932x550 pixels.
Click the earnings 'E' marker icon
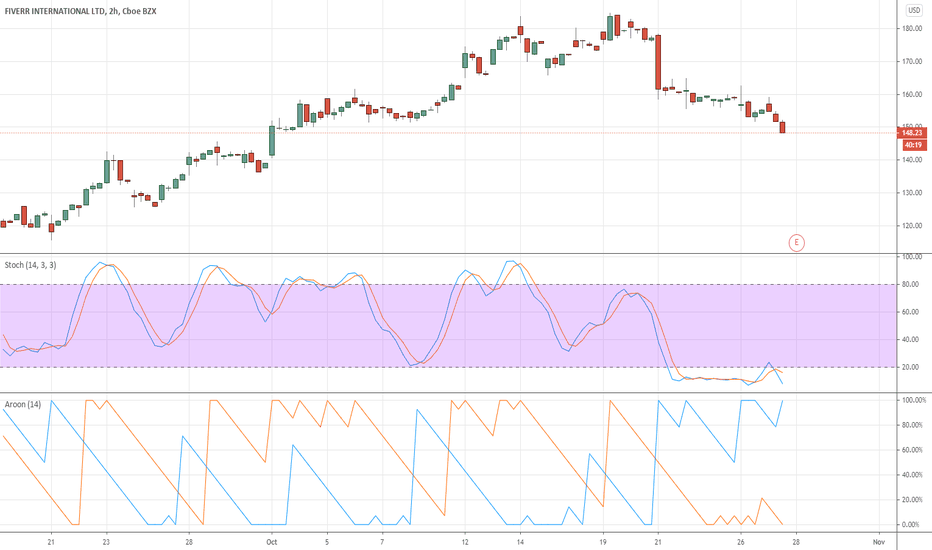pyautogui.click(x=796, y=243)
